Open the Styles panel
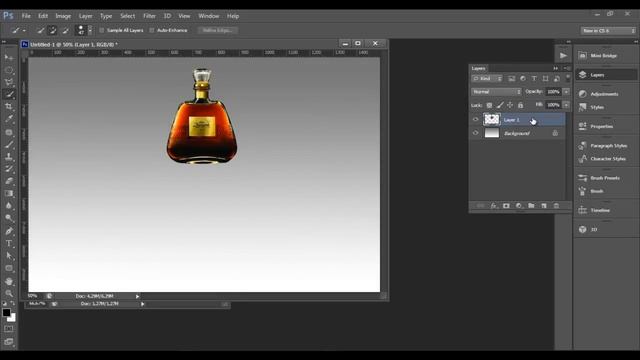The width and height of the screenshot is (640, 360). click(x=606, y=107)
